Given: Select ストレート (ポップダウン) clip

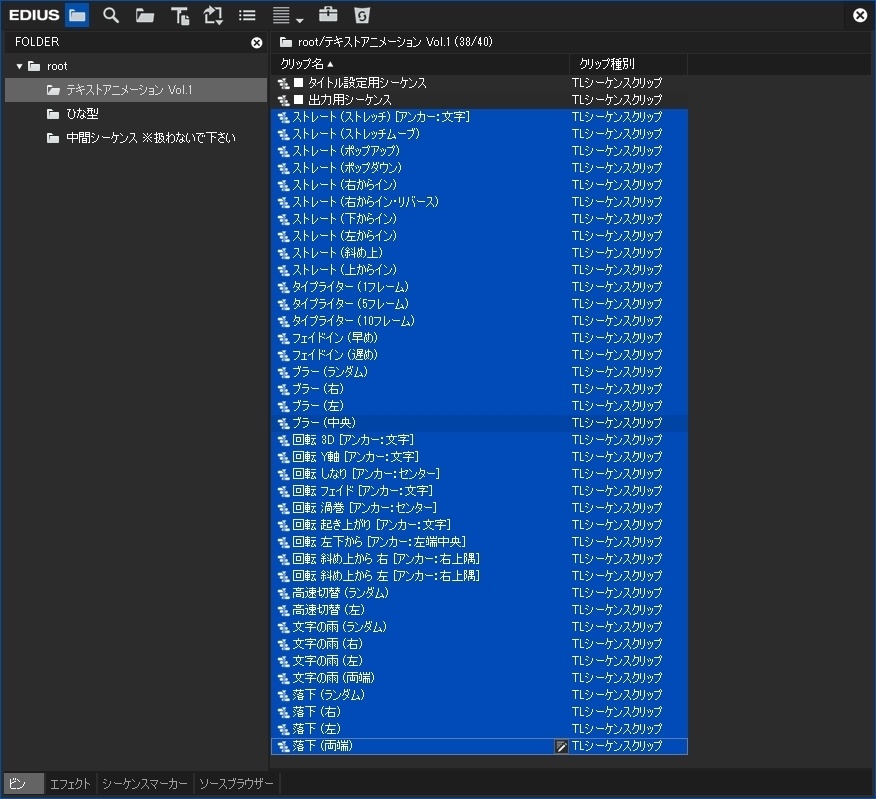Looking at the screenshot, I should (x=479, y=168).
